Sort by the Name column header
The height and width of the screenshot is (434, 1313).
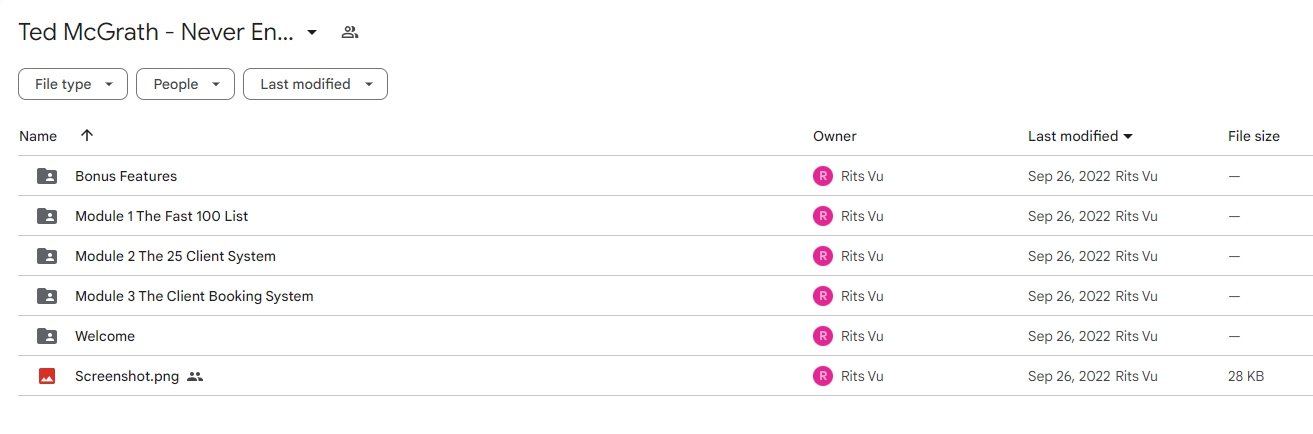(38, 136)
